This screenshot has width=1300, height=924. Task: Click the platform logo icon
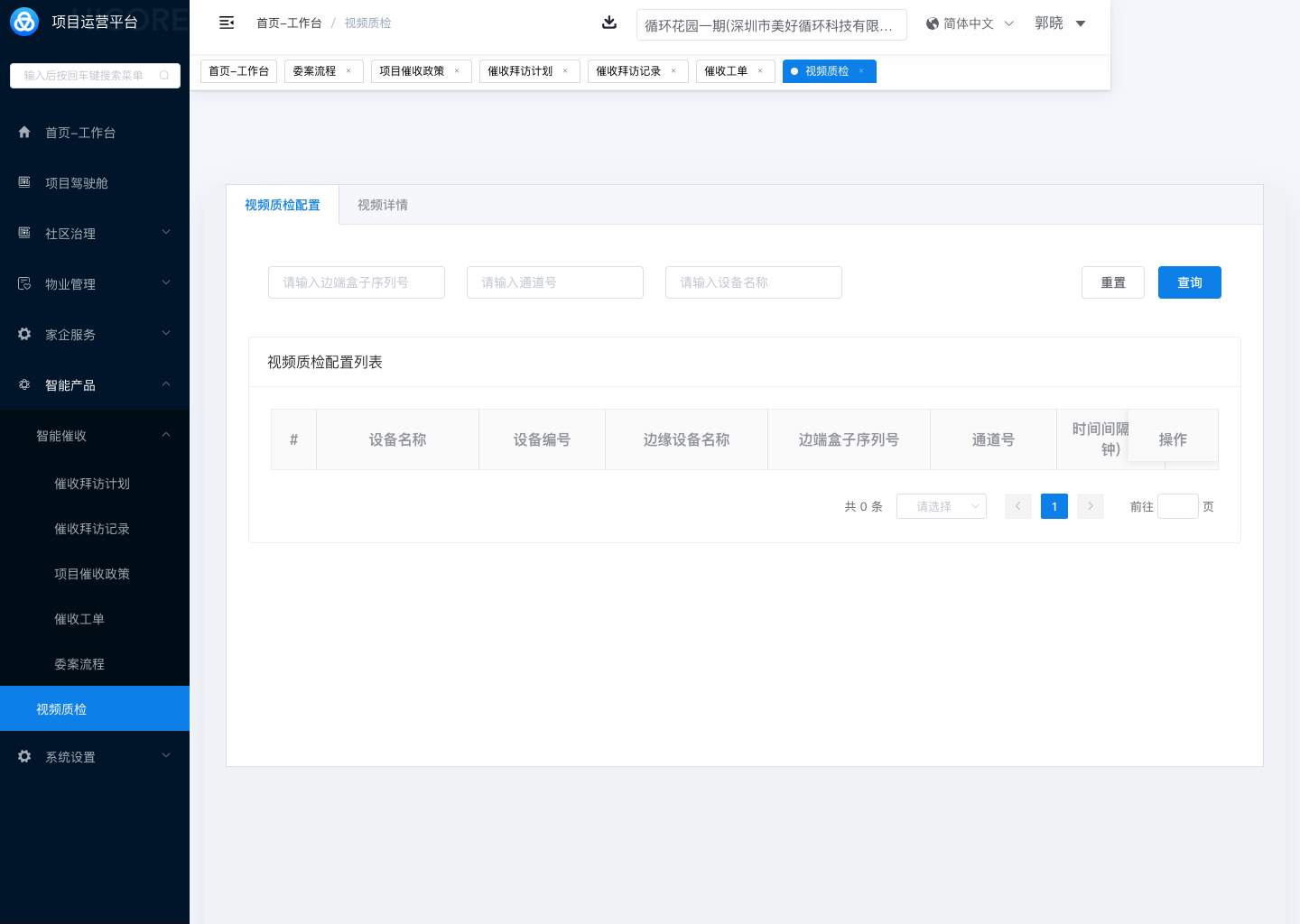pyautogui.click(x=24, y=22)
